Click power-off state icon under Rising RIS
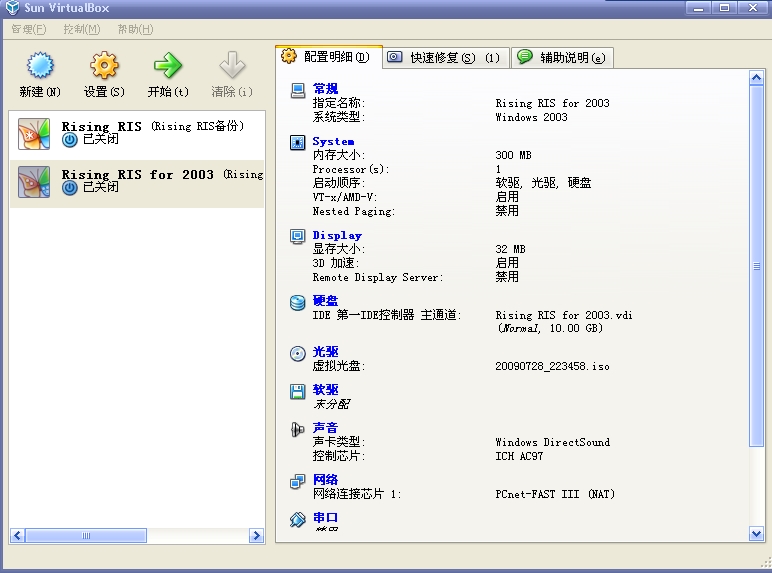 70,140
